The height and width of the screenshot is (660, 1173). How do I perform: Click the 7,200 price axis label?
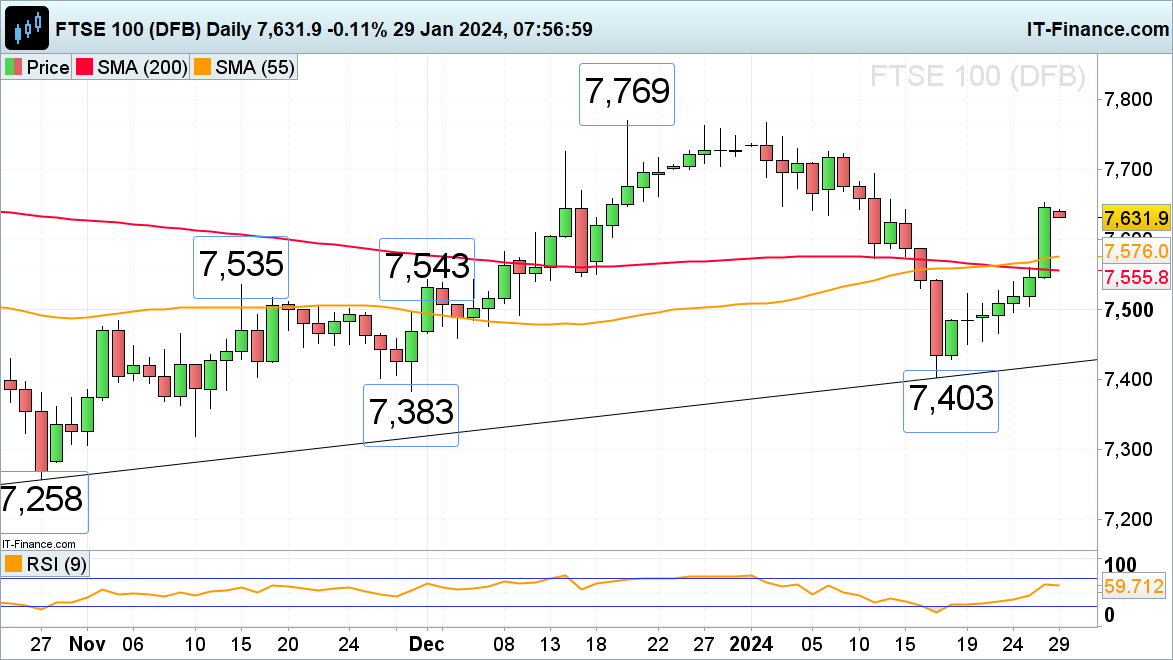tap(1129, 519)
